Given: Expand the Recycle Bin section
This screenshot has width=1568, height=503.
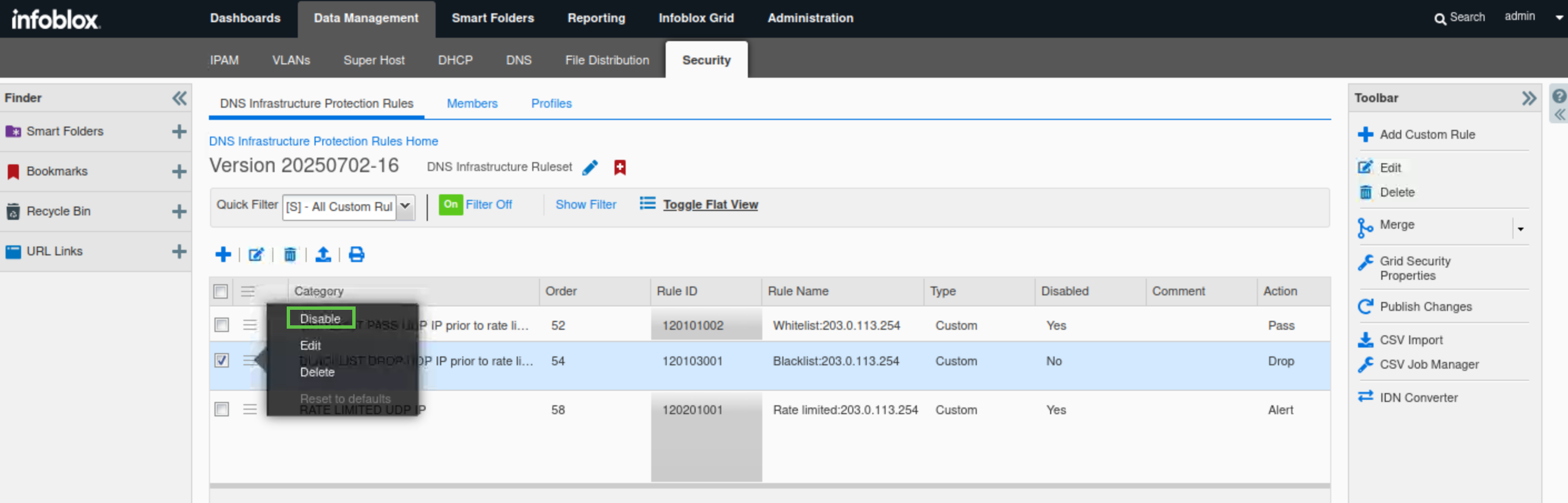Looking at the screenshot, I should pos(179,212).
